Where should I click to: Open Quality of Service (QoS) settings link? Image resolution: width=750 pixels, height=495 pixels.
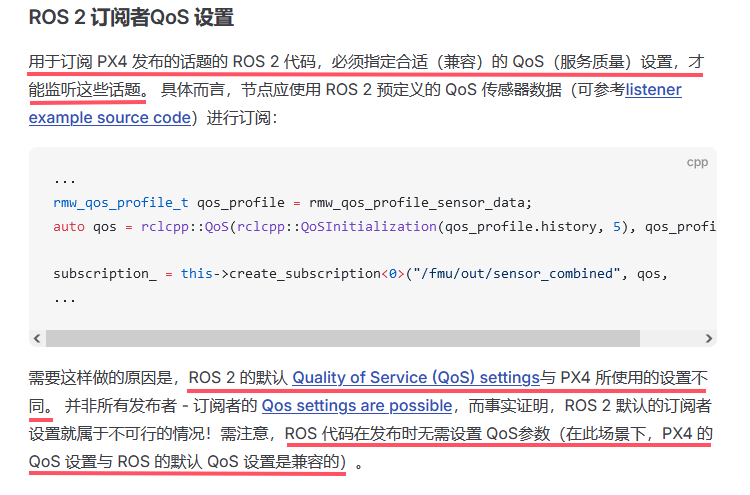coord(416,378)
